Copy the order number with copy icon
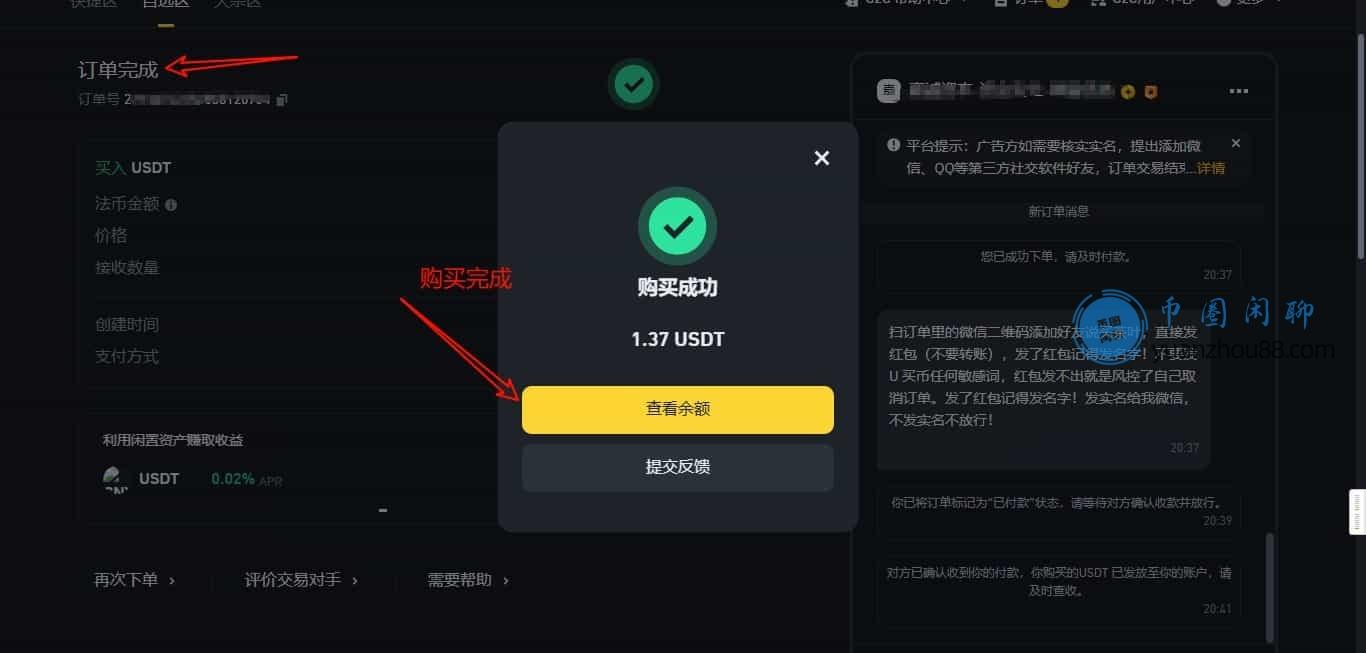The image size is (1366, 653). click(x=282, y=99)
